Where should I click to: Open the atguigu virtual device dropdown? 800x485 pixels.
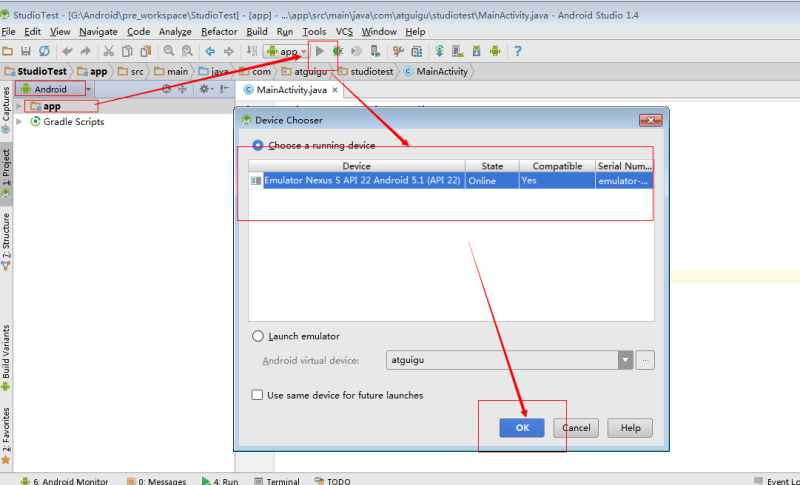coord(626,360)
